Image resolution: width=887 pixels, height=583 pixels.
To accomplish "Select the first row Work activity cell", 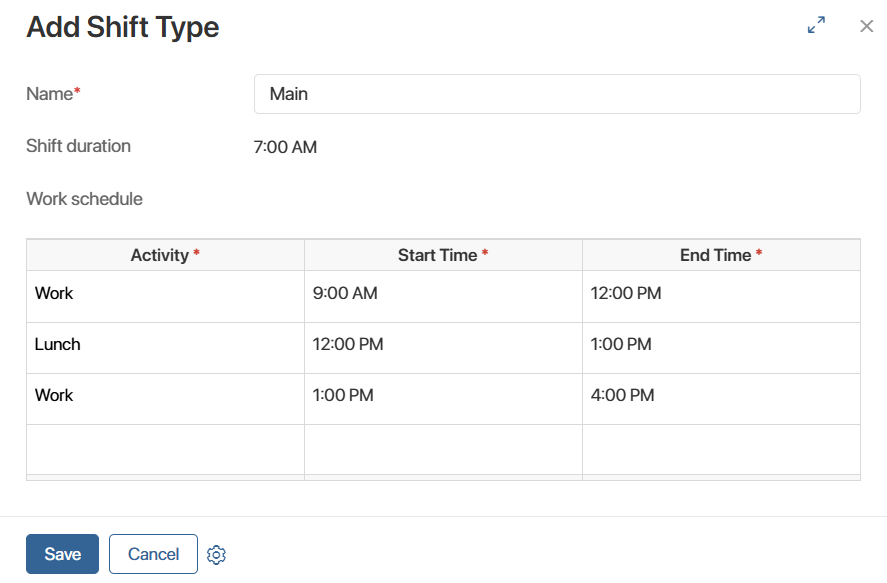I will pos(165,295).
